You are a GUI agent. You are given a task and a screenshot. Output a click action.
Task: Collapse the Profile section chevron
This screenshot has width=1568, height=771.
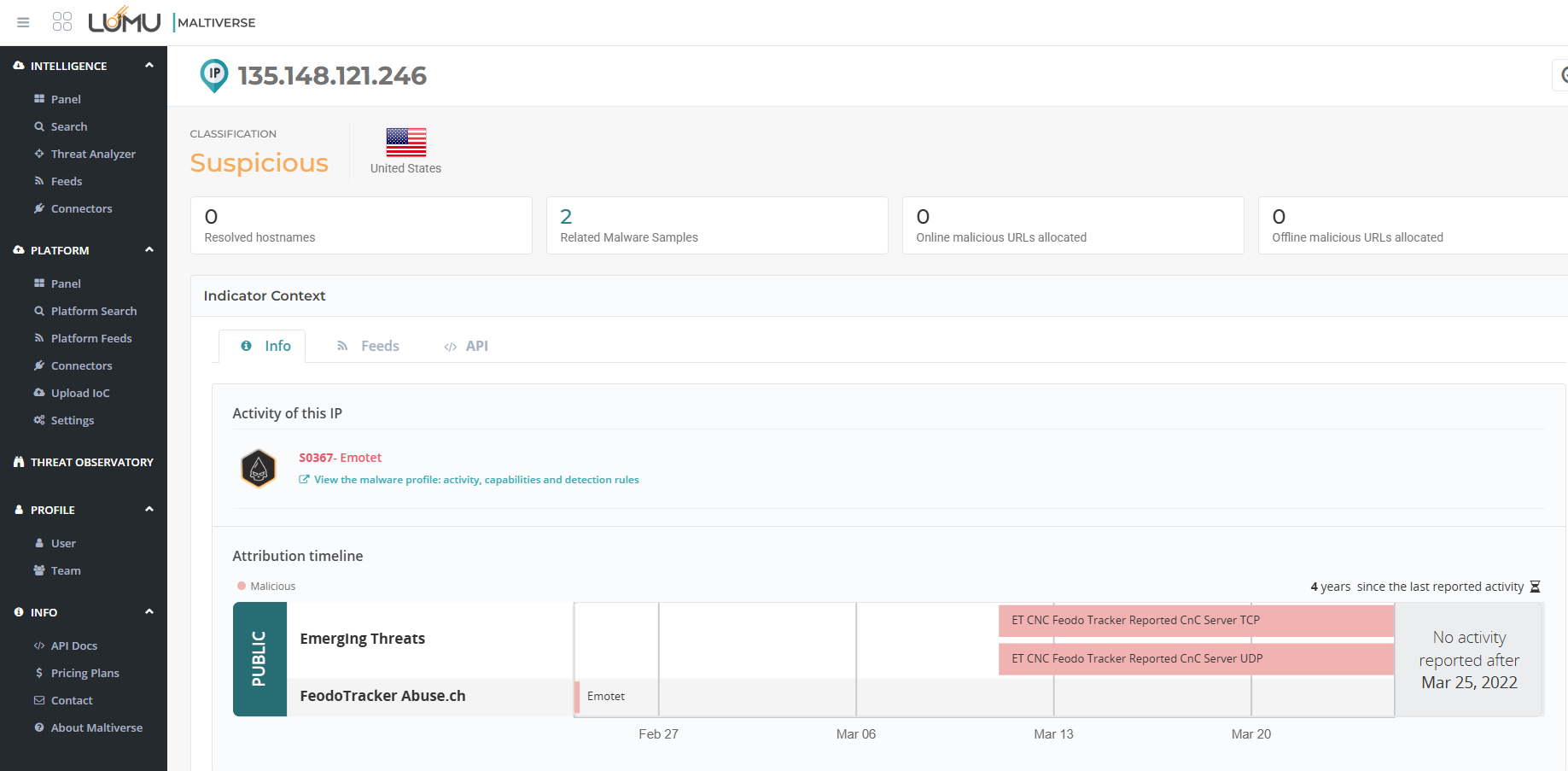click(149, 509)
